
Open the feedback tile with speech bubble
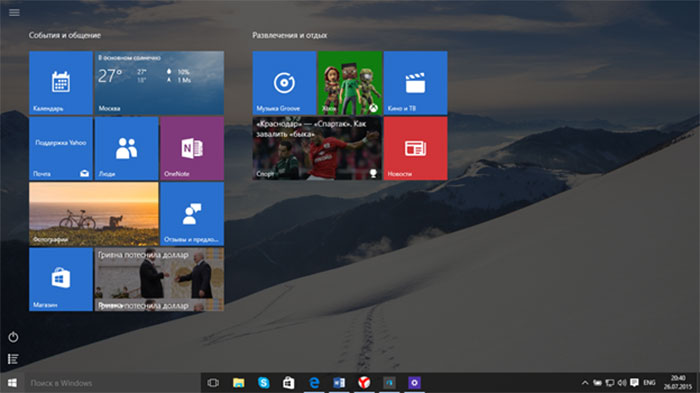tap(192, 214)
